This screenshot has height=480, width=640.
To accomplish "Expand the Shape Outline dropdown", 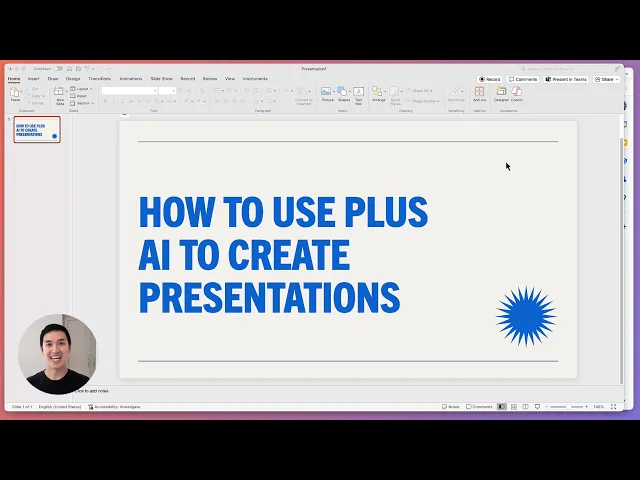I will click(x=422, y=101).
